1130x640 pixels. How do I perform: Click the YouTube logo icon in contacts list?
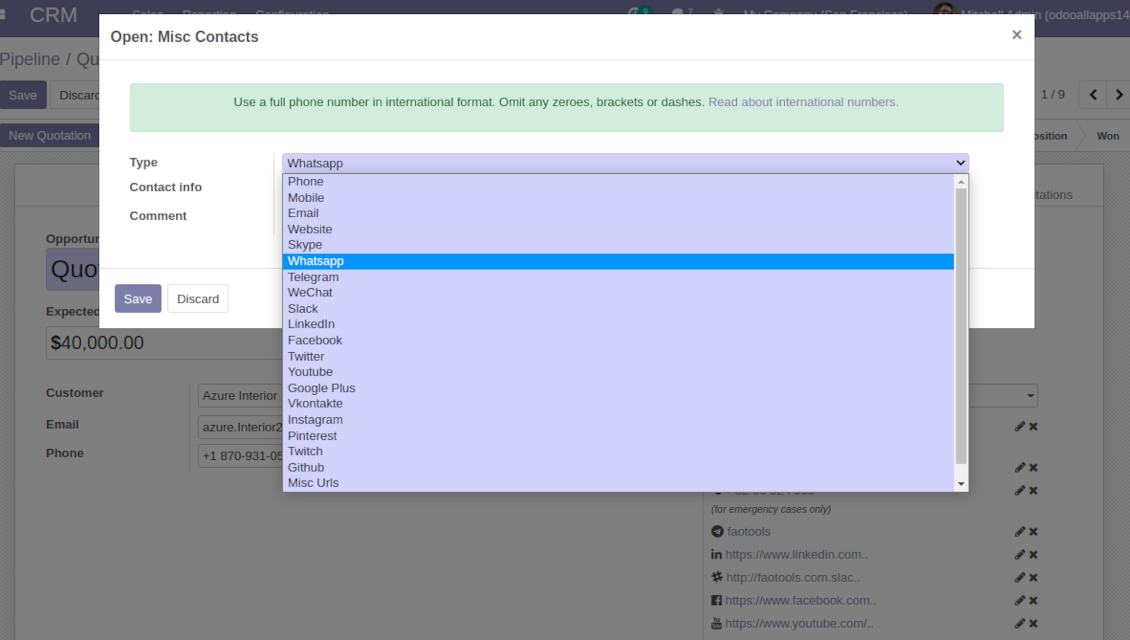[x=716, y=623]
